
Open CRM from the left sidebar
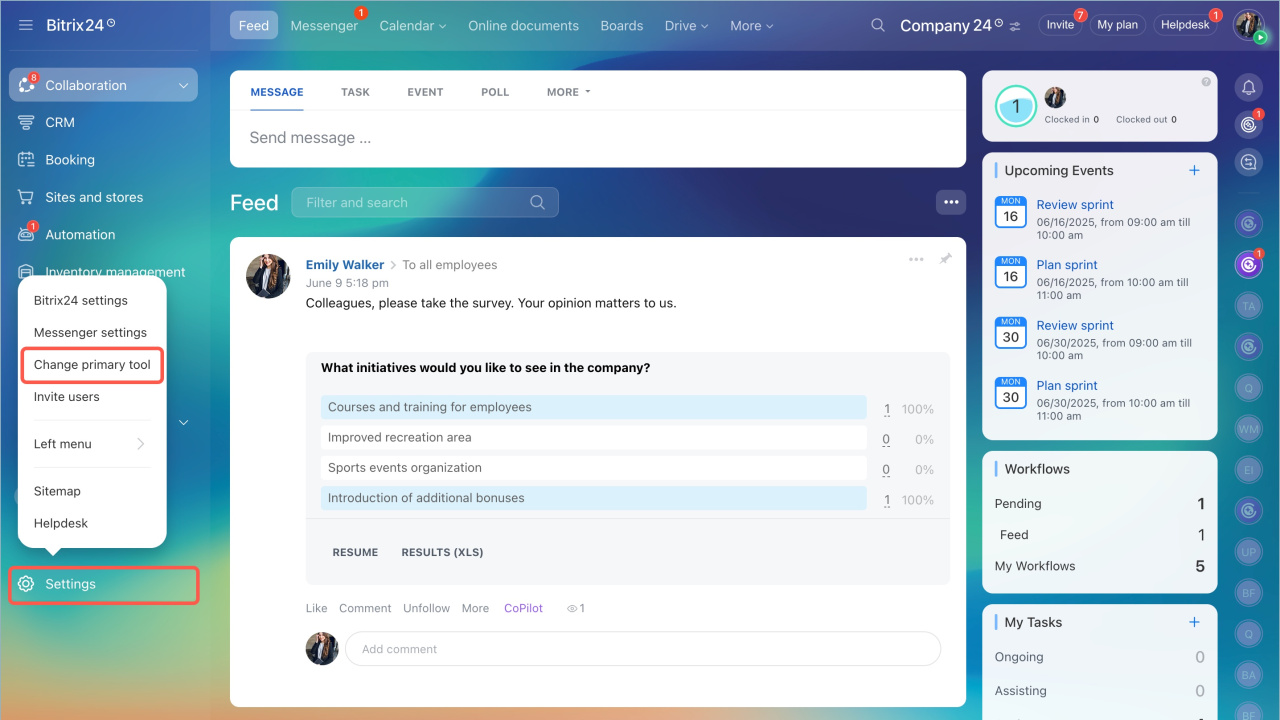click(x=60, y=122)
